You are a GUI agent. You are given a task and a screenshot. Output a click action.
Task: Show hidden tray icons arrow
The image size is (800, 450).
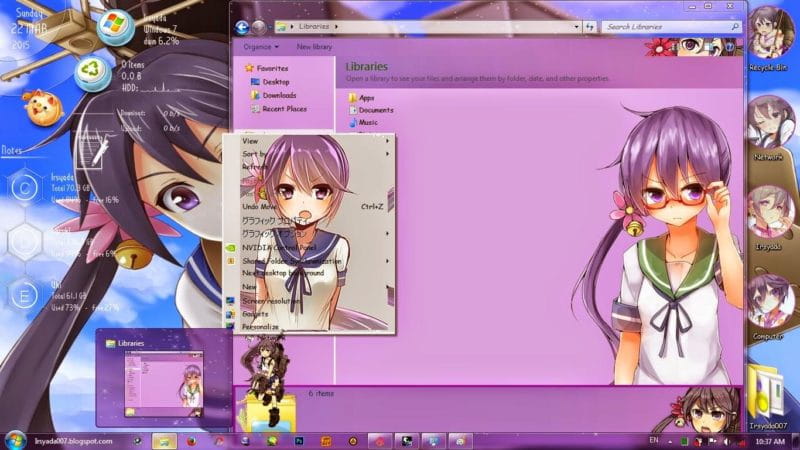[670, 442]
